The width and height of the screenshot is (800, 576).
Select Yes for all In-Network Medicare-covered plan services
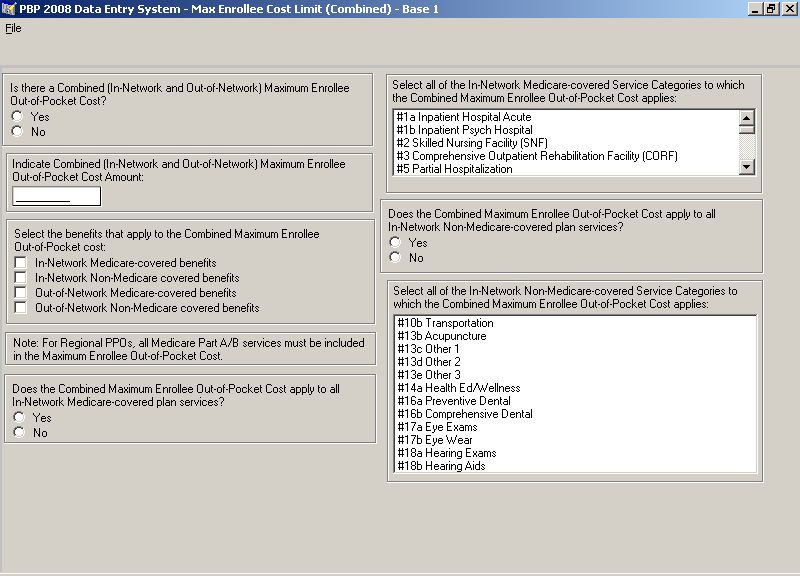click(x=19, y=417)
